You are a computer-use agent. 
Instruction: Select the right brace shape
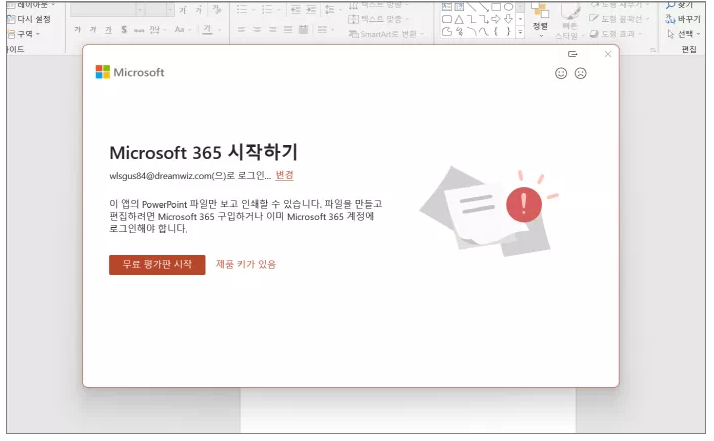tap(509, 31)
